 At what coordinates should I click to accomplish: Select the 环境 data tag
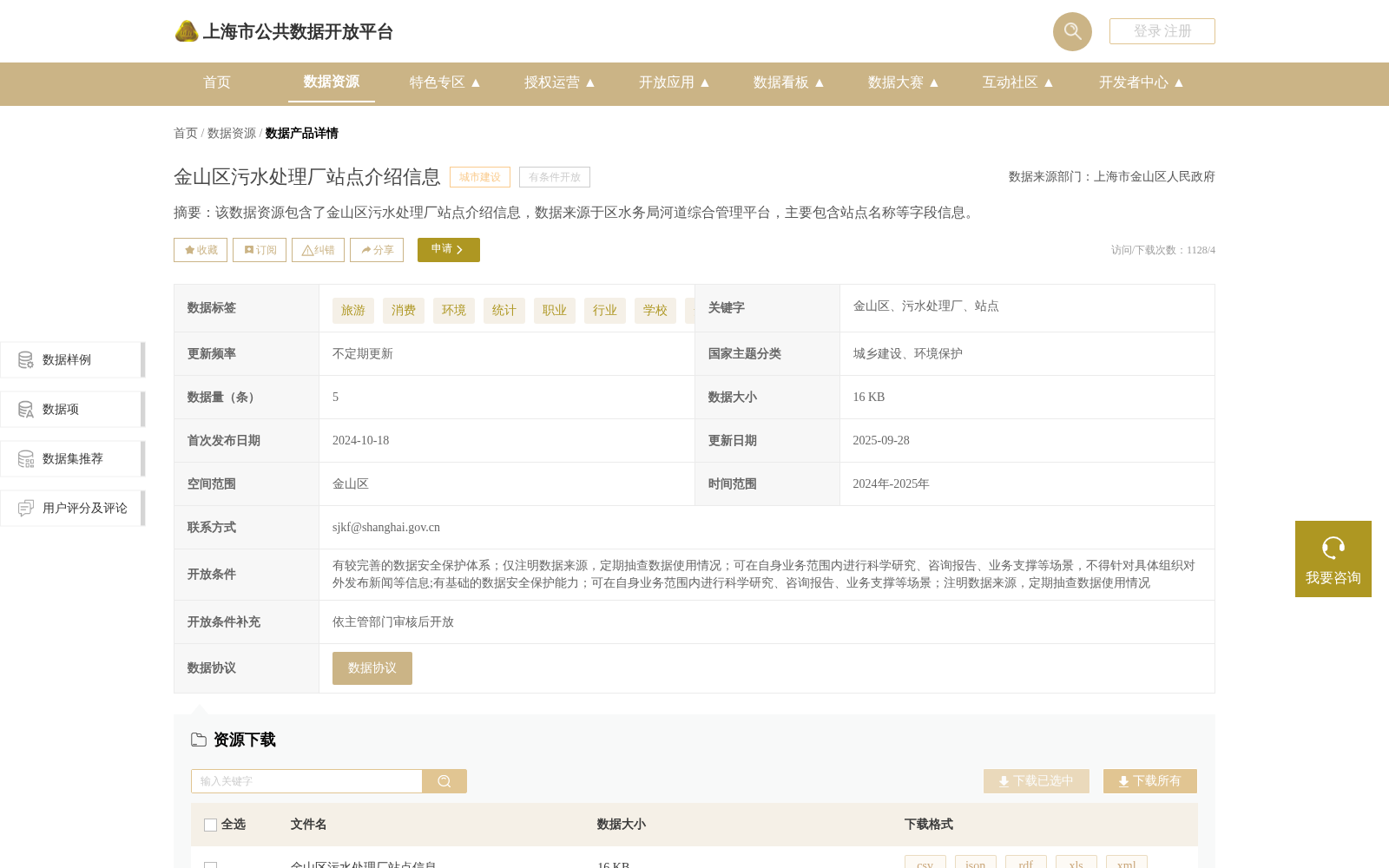coord(454,311)
